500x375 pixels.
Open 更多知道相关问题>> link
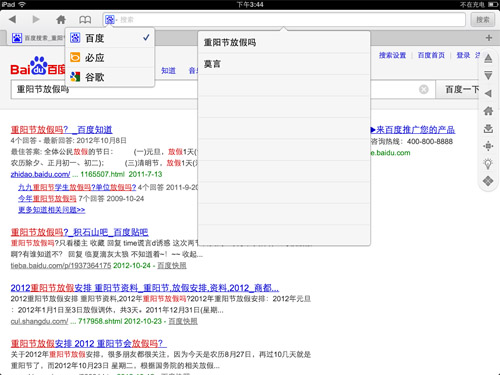pos(51,210)
